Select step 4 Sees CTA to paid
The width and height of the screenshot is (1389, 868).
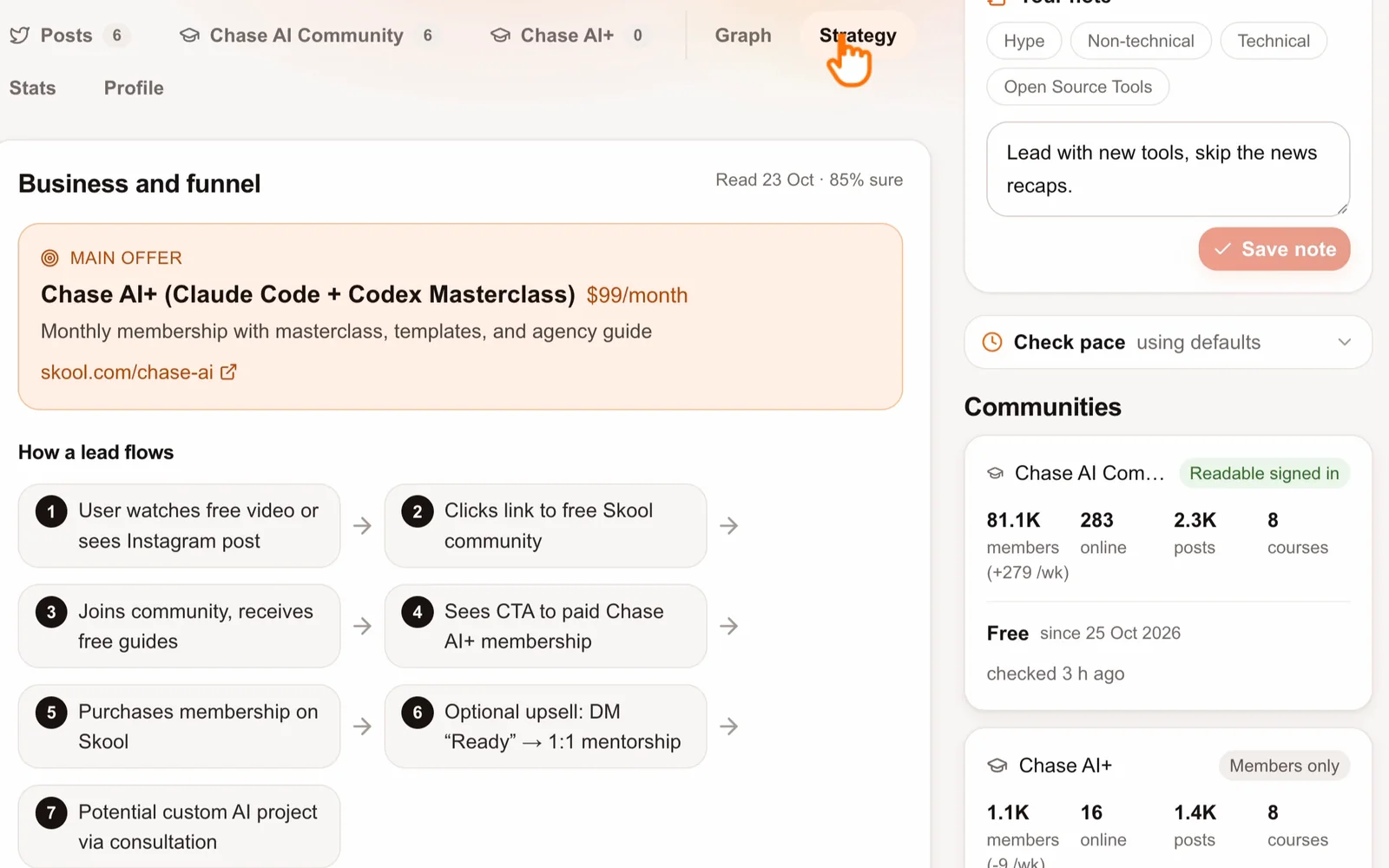point(545,626)
